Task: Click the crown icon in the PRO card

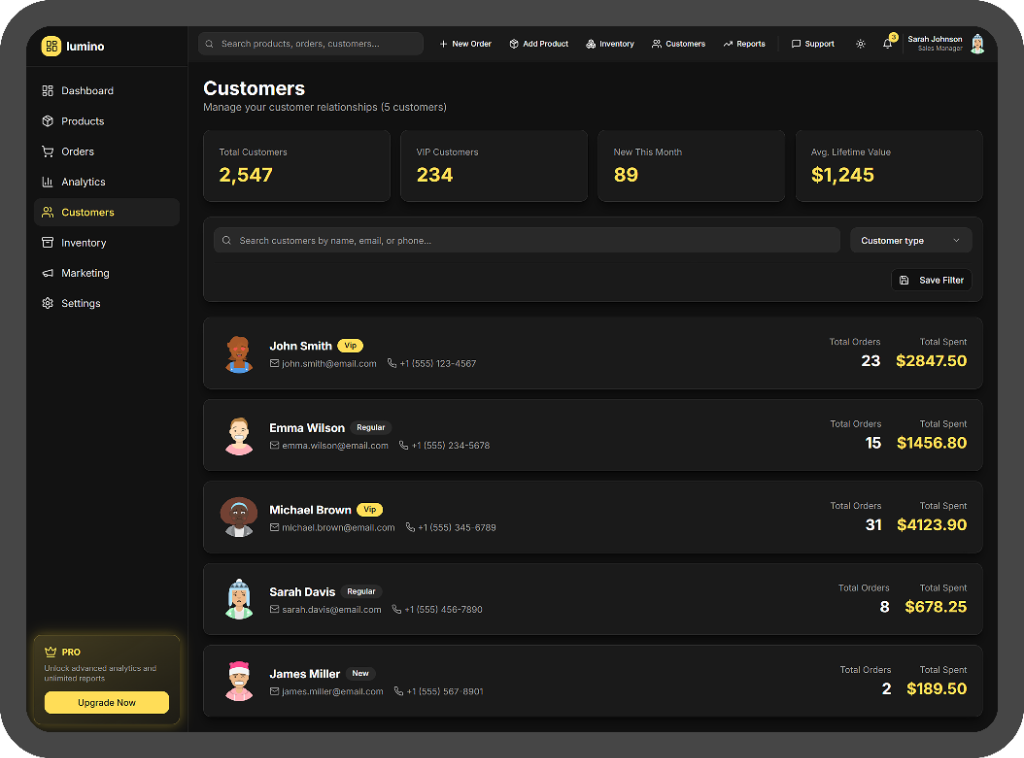Action: pyautogui.click(x=50, y=652)
